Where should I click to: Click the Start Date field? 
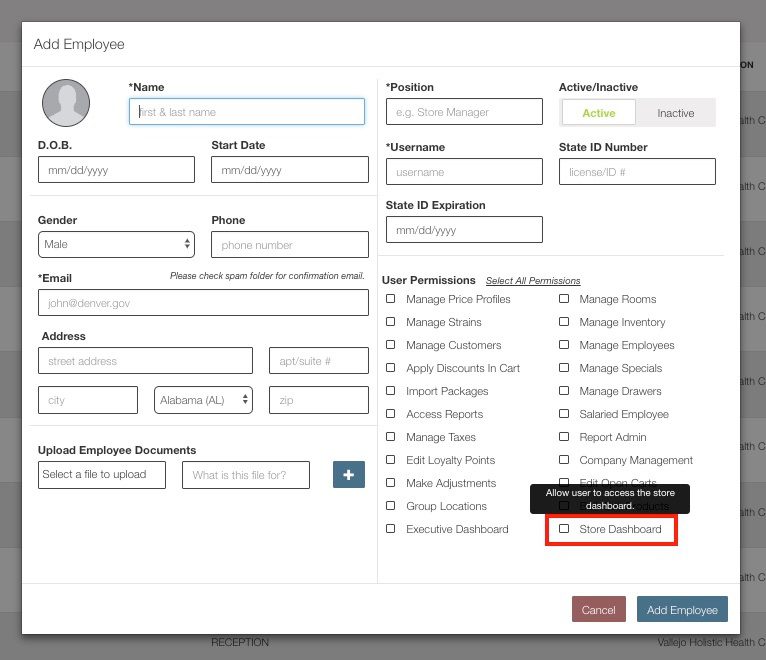tap(289, 170)
